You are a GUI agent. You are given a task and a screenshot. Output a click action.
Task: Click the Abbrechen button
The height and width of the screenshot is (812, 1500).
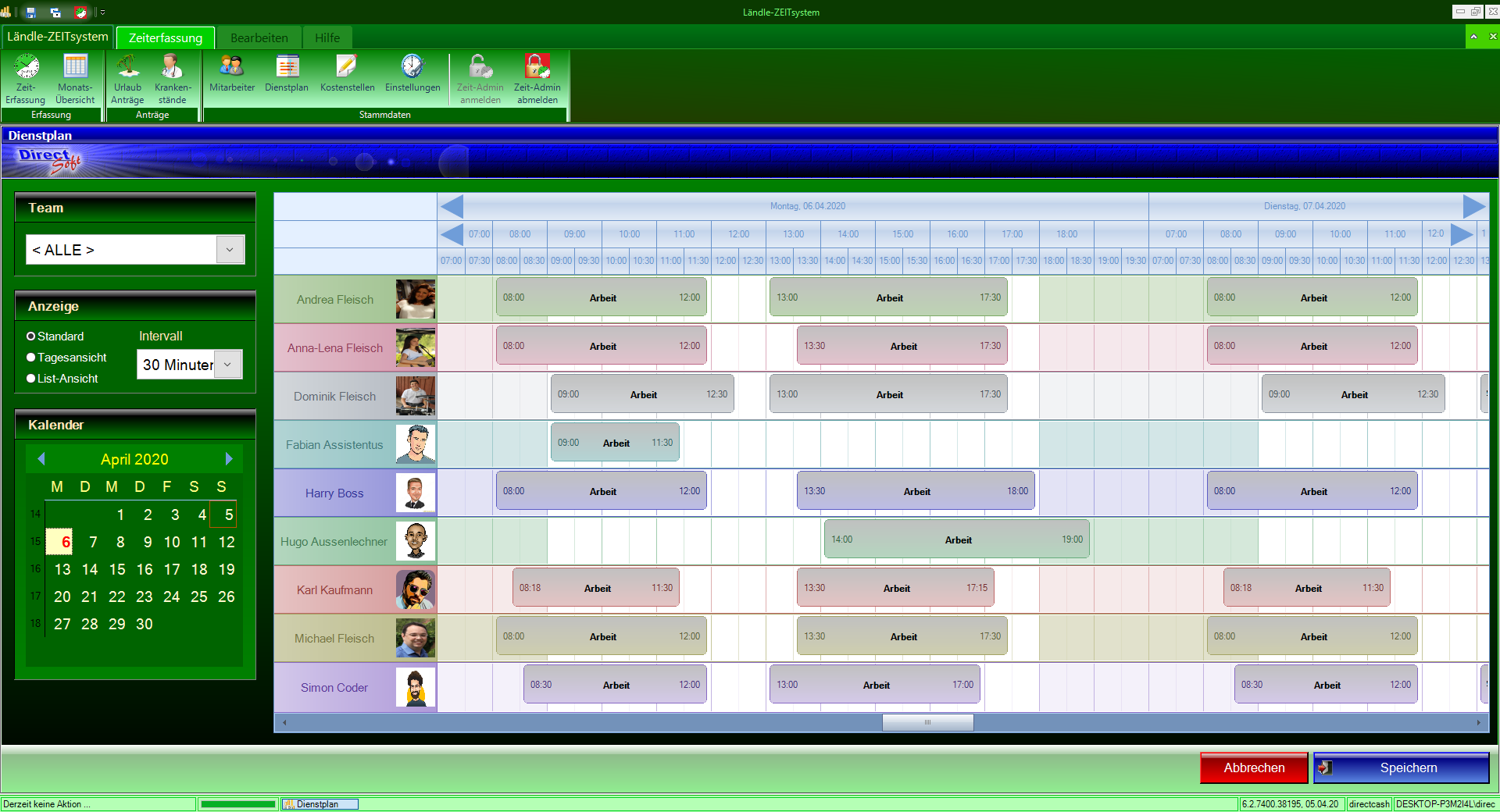point(1254,767)
